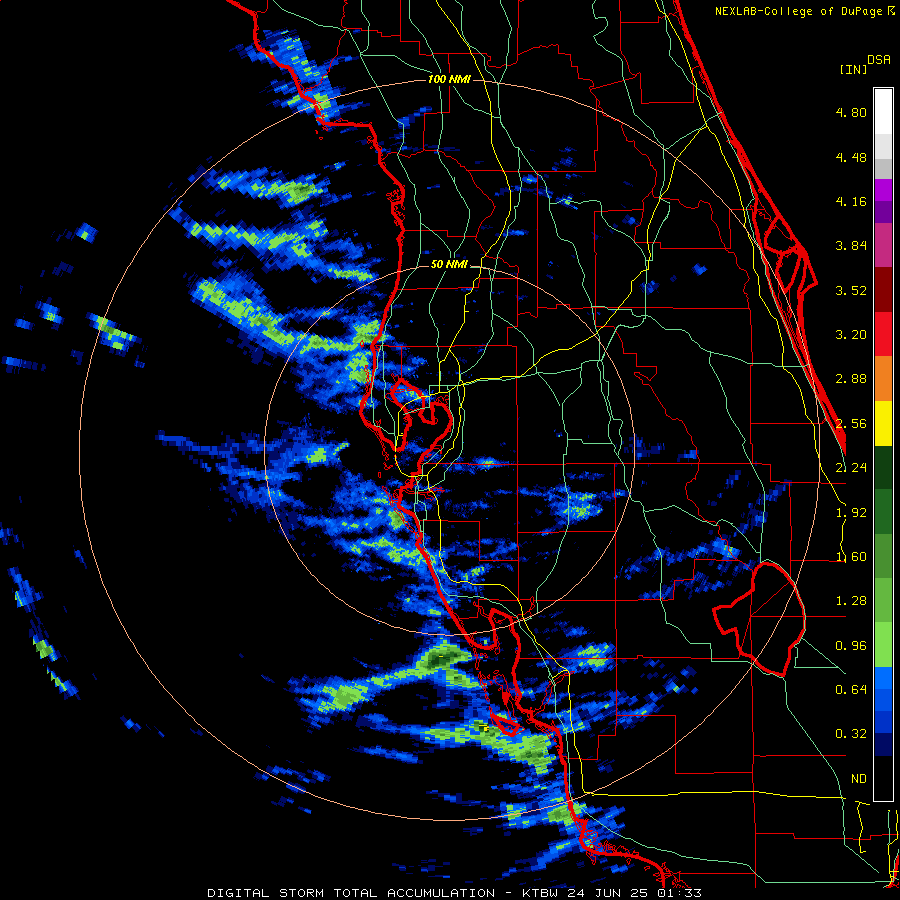Click the 4.48 legend value

(x=851, y=157)
